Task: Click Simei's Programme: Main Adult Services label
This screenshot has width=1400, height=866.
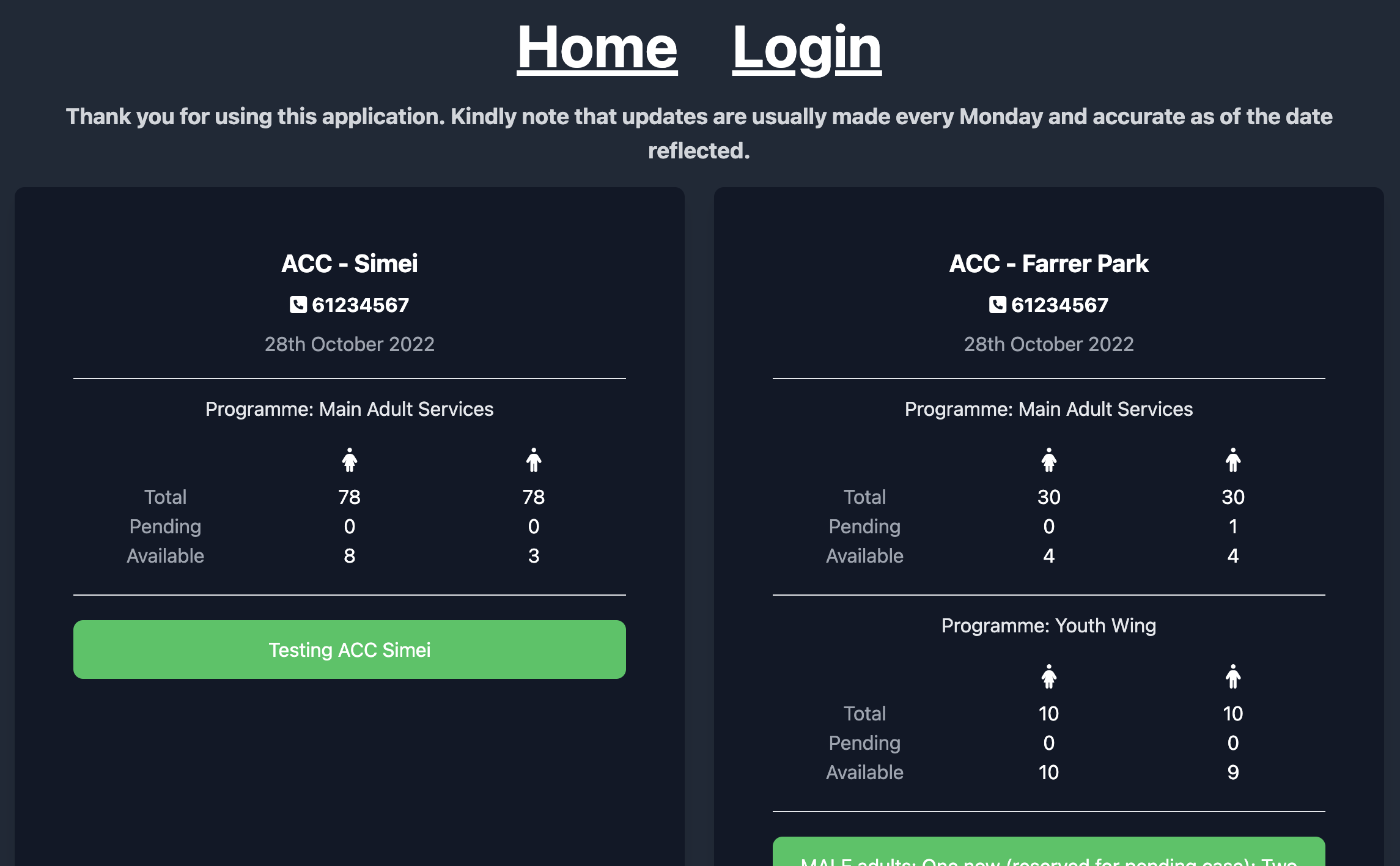Action: pos(350,409)
